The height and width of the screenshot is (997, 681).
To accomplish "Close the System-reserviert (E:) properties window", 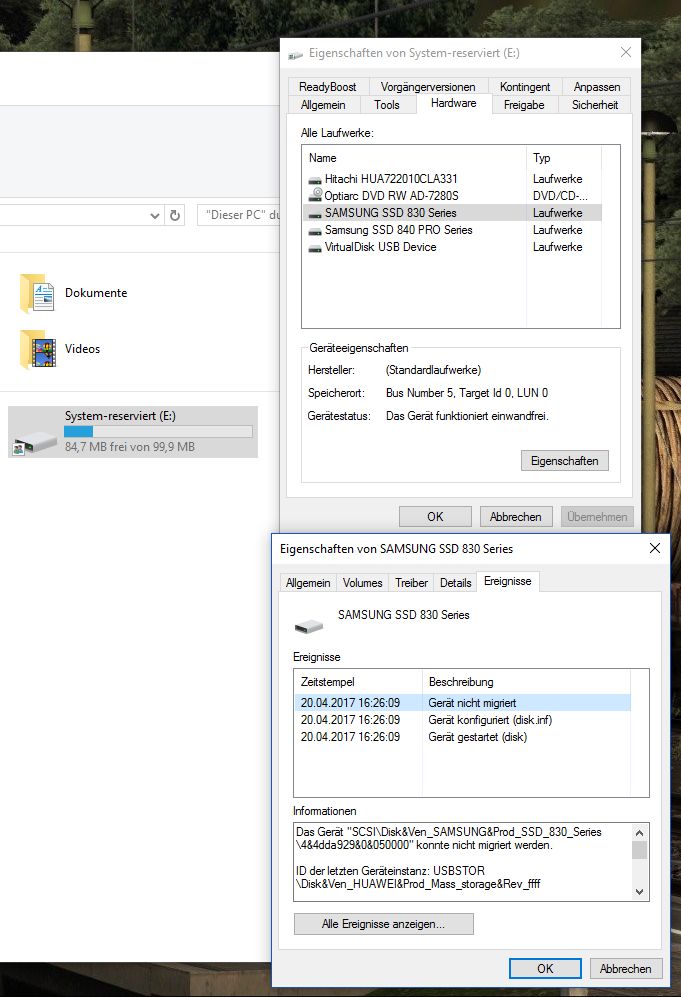I will coord(626,53).
